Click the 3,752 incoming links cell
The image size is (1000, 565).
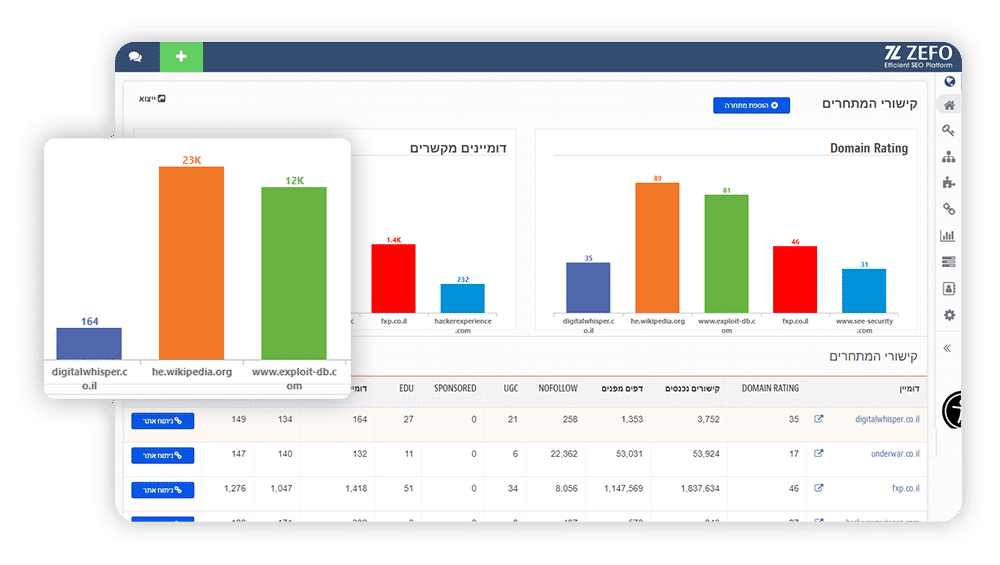pyautogui.click(x=708, y=419)
